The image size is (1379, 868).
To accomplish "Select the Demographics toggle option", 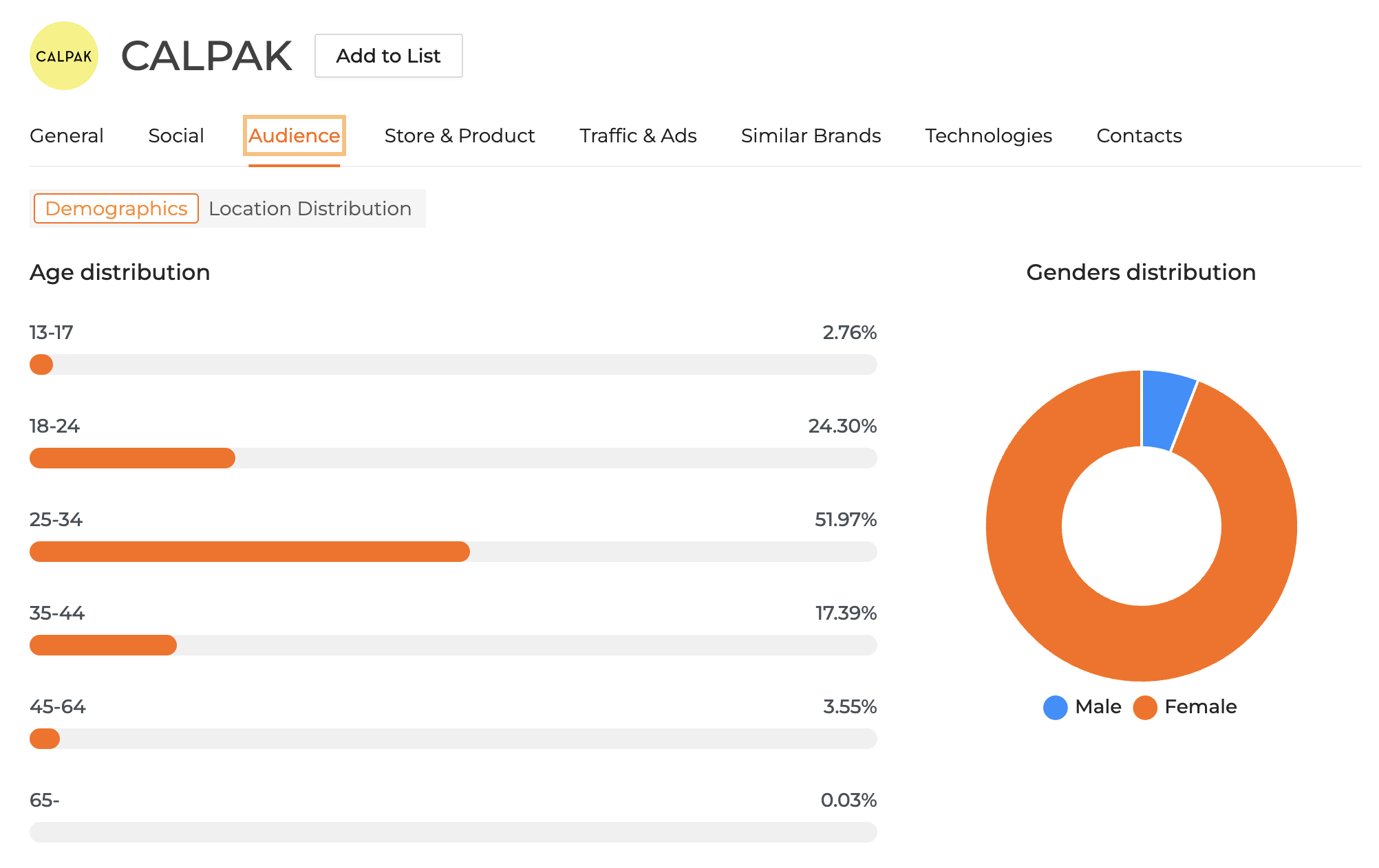I will click(x=116, y=208).
